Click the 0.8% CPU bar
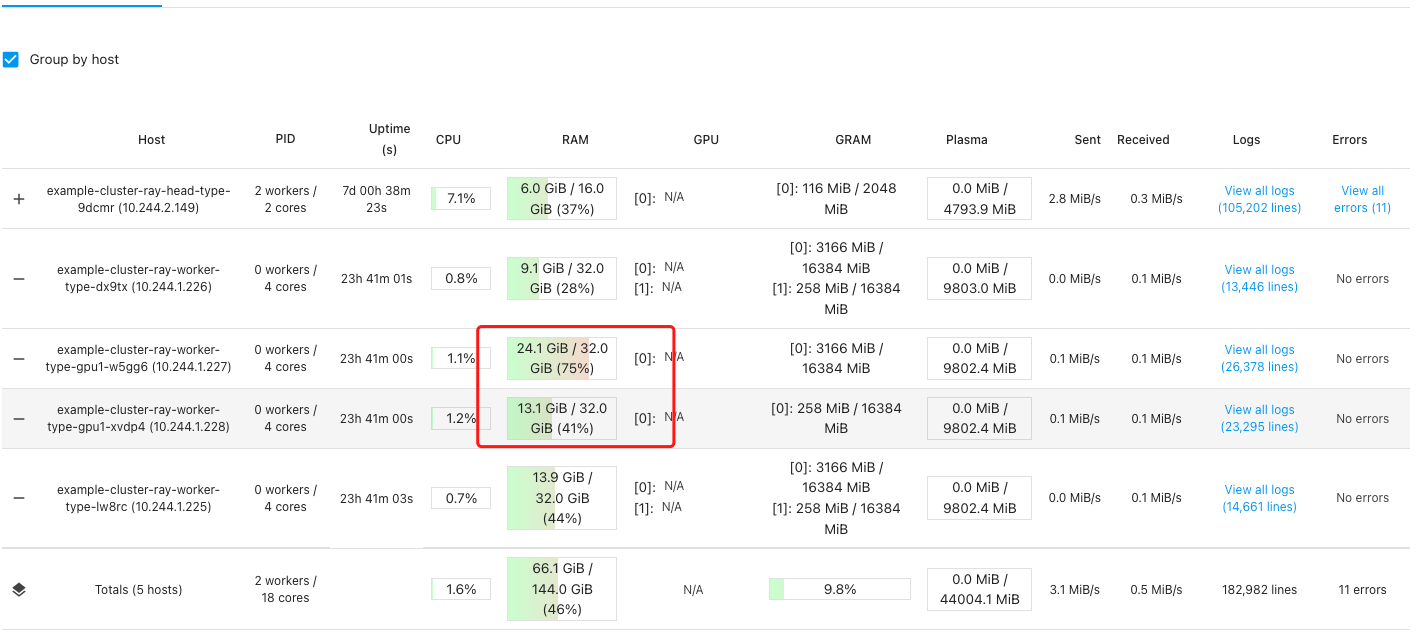 click(461, 278)
